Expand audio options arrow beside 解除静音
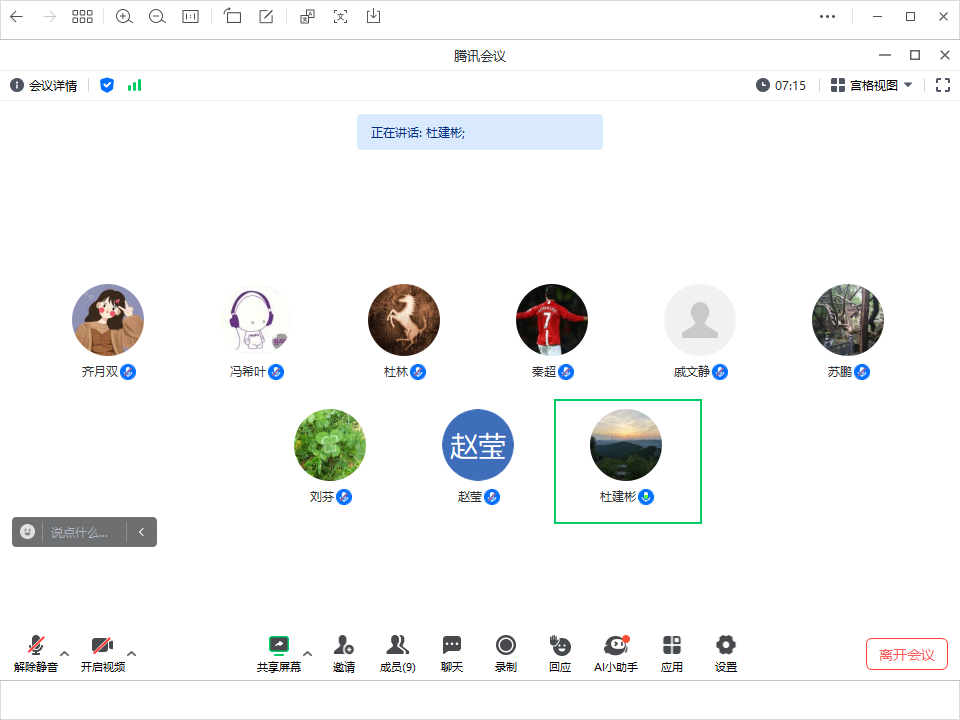 [x=65, y=654]
